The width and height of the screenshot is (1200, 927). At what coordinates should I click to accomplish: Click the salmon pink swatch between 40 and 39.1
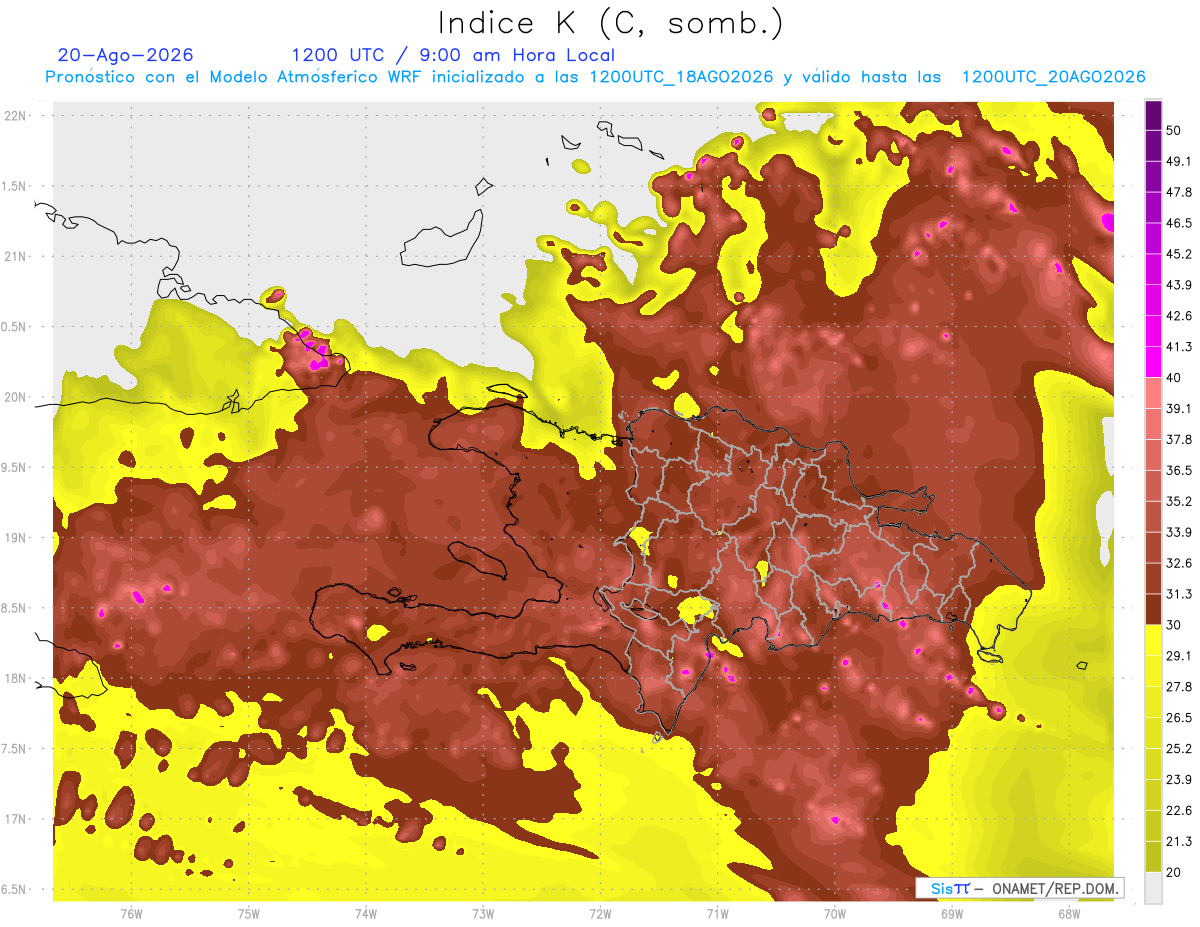(x=1153, y=394)
